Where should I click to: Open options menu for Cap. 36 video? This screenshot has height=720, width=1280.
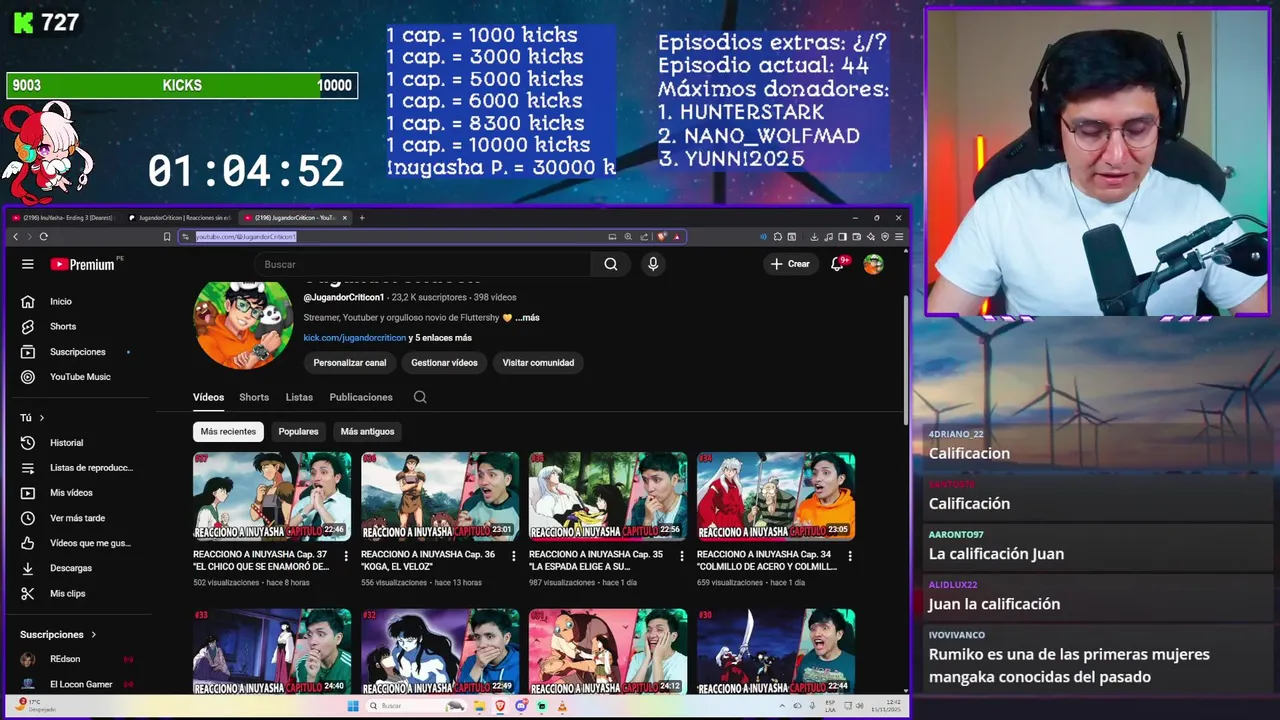pyautogui.click(x=514, y=556)
